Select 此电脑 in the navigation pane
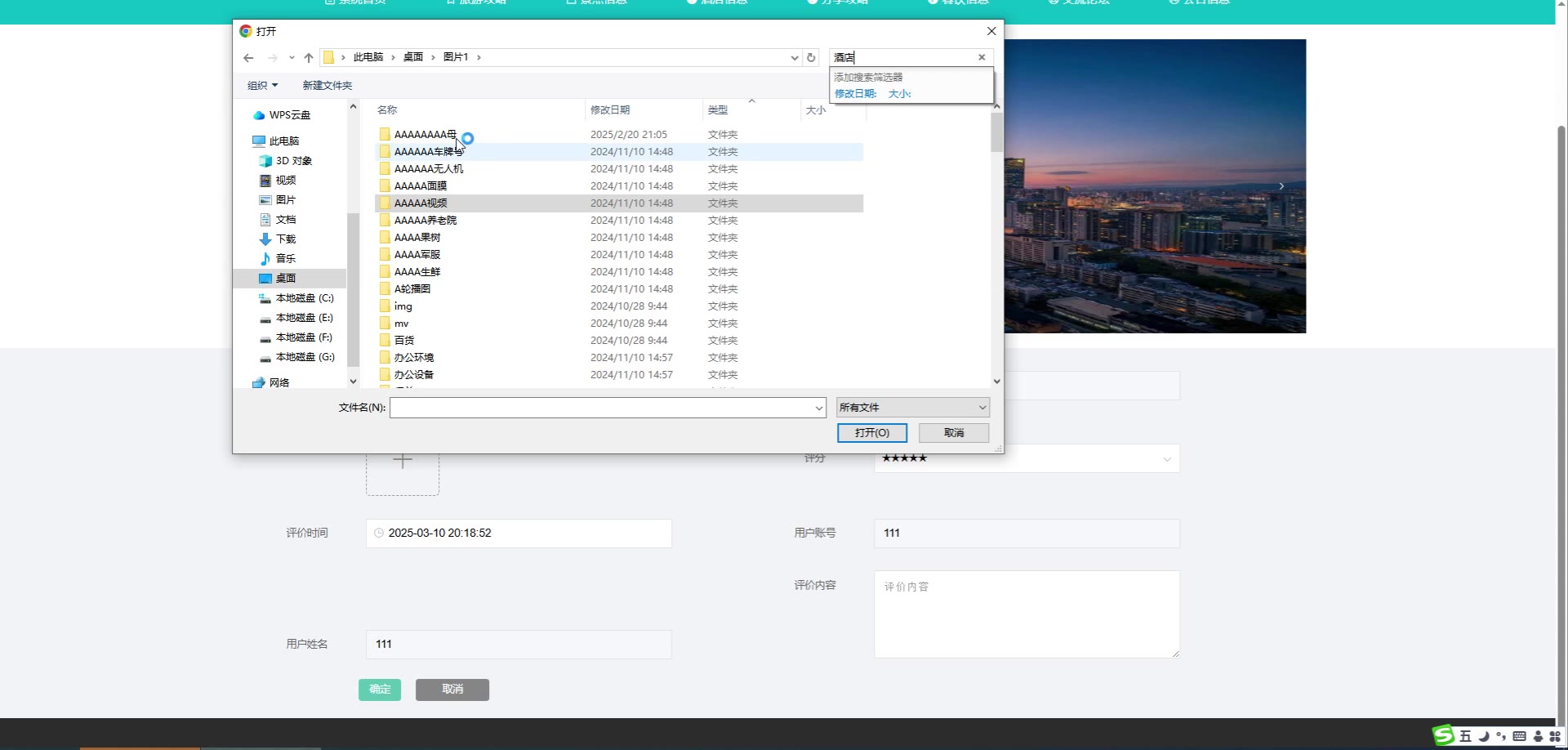 284,141
